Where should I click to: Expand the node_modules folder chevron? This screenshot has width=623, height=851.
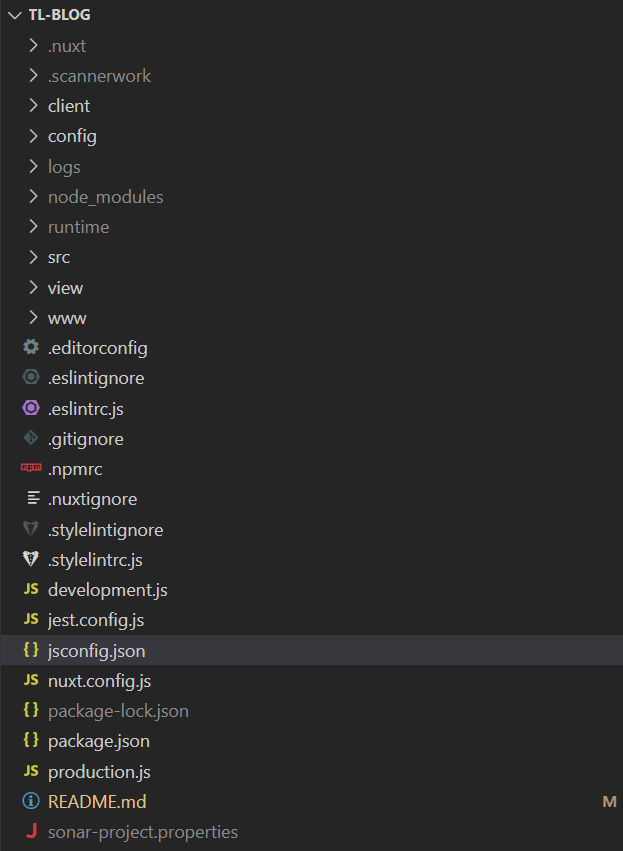pos(33,196)
